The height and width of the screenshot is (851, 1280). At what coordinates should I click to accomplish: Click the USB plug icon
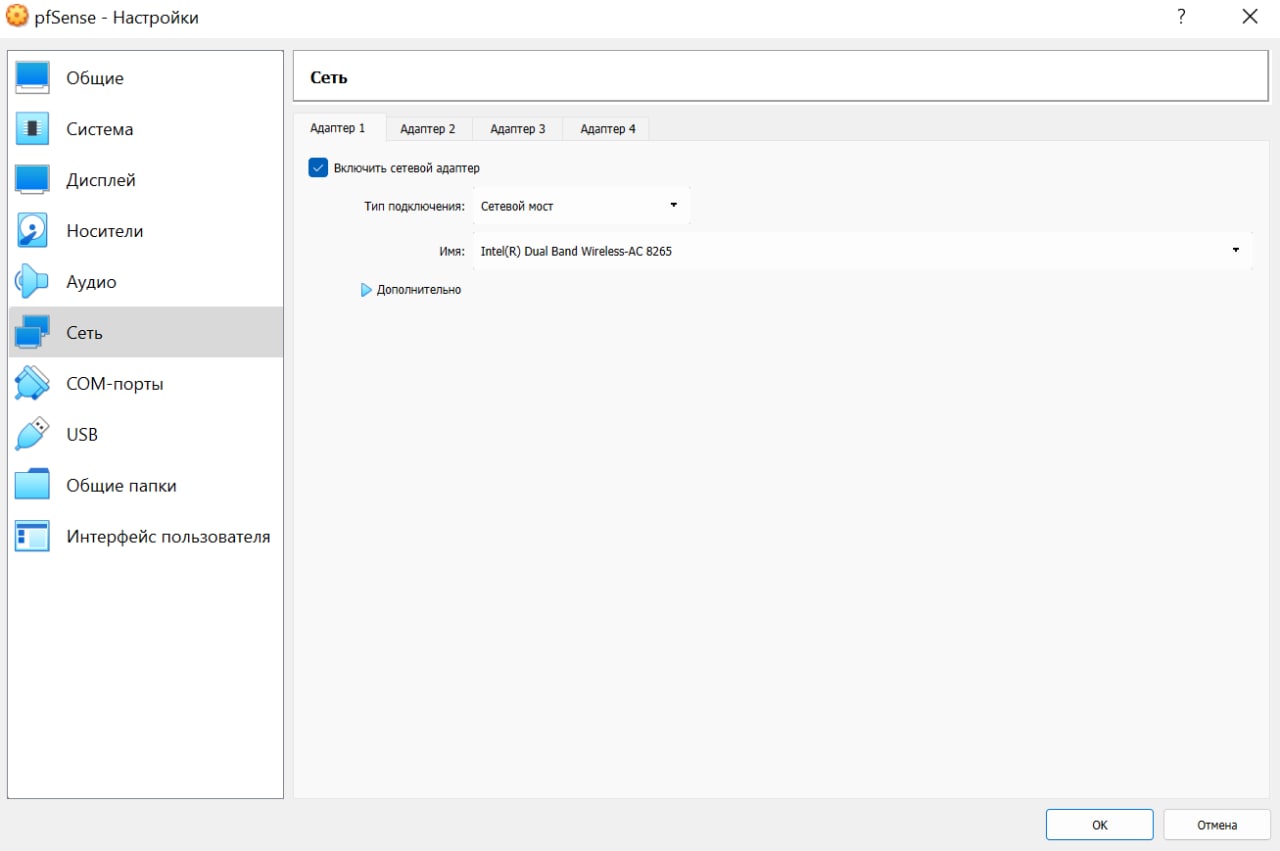click(32, 435)
